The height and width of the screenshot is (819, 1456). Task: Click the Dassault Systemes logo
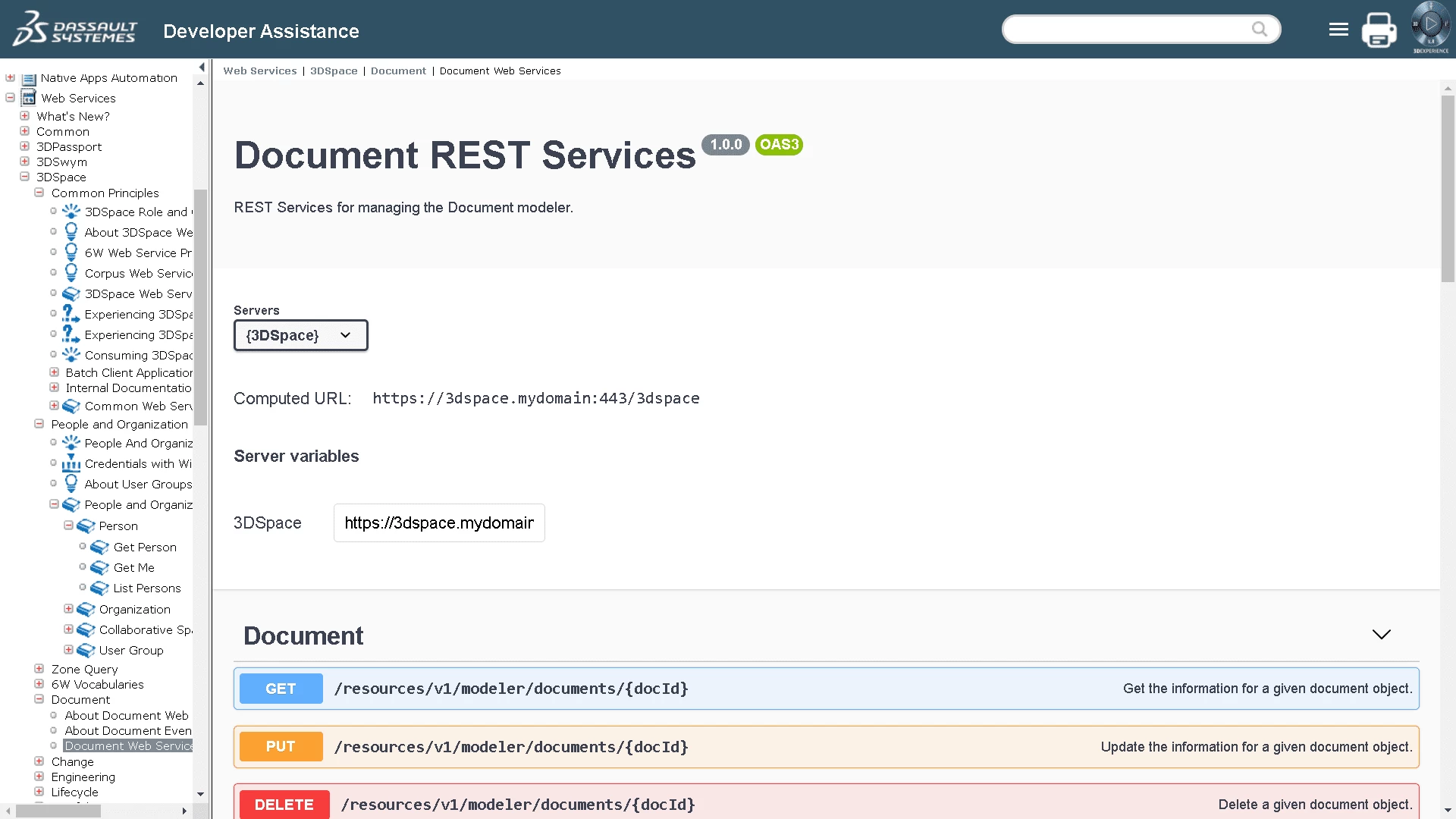74,29
